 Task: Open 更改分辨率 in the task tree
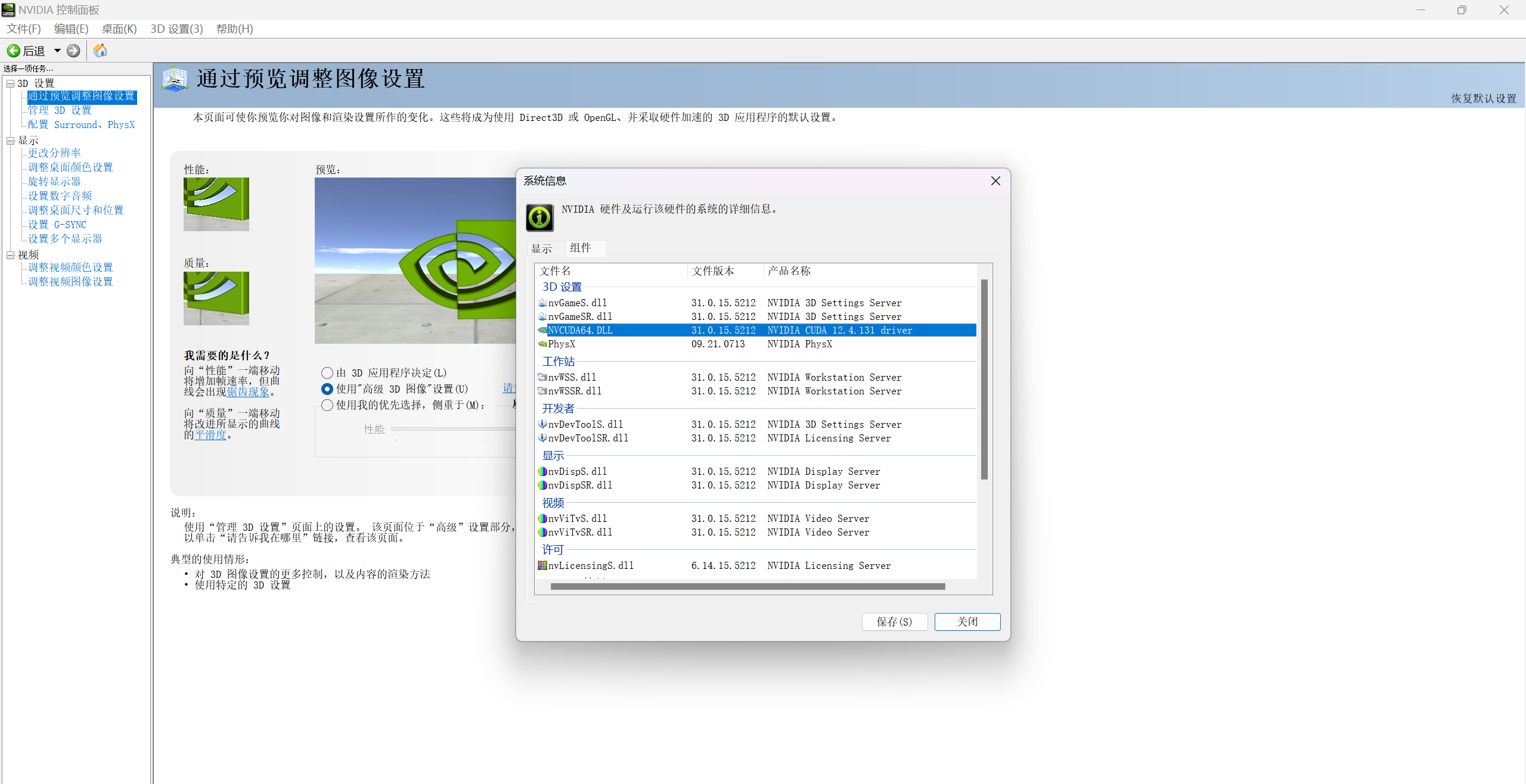tap(54, 153)
